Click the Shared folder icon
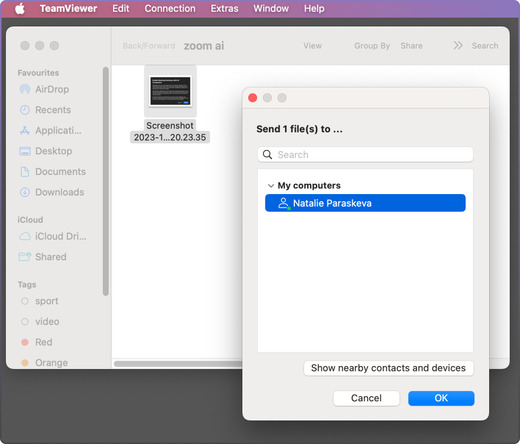The image size is (520, 444). pyautogui.click(x=25, y=257)
